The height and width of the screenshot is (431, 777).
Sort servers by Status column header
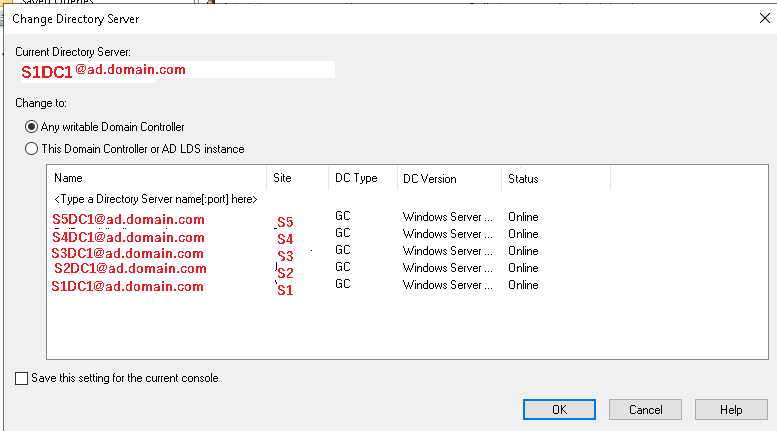click(x=555, y=179)
